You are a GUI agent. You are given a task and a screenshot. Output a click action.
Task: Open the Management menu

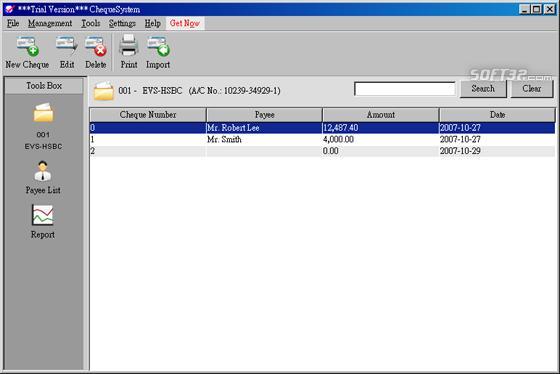tap(50, 24)
